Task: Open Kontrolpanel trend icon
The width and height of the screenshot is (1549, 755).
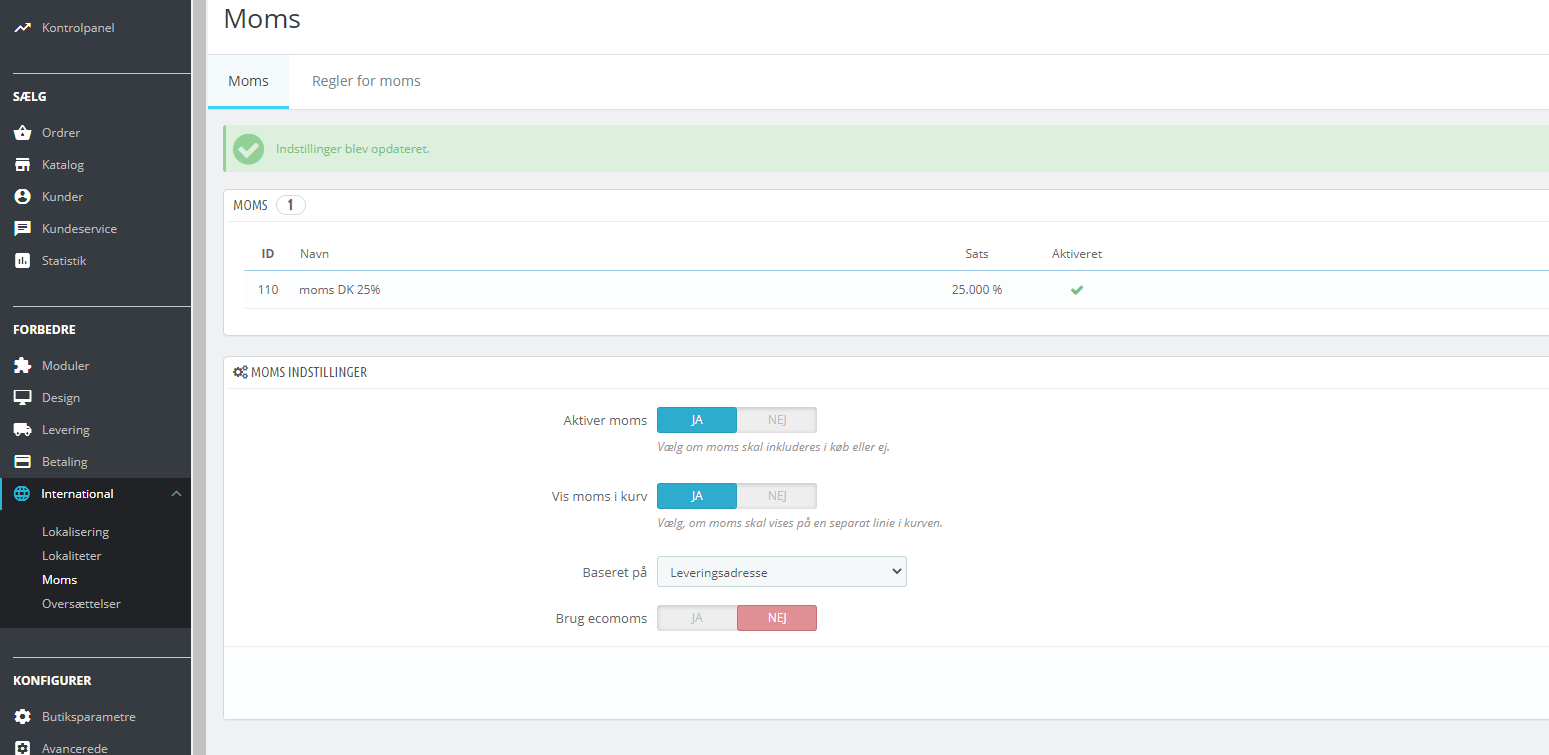Action: pos(22,28)
